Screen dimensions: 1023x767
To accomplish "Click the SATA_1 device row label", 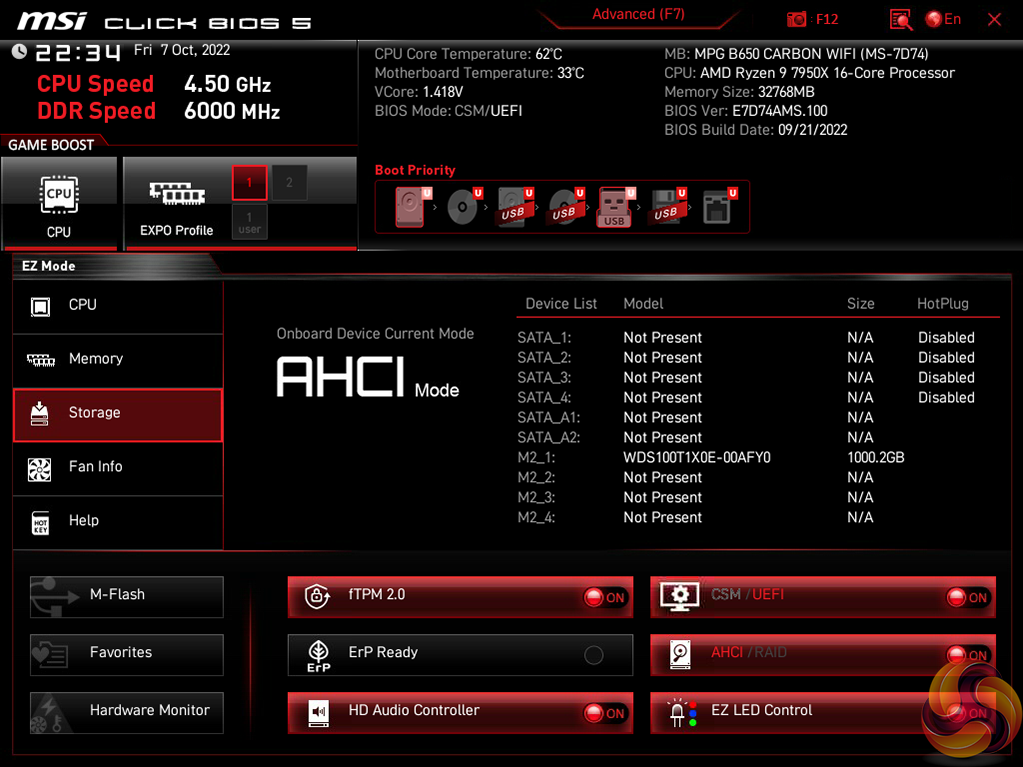I will (544, 338).
